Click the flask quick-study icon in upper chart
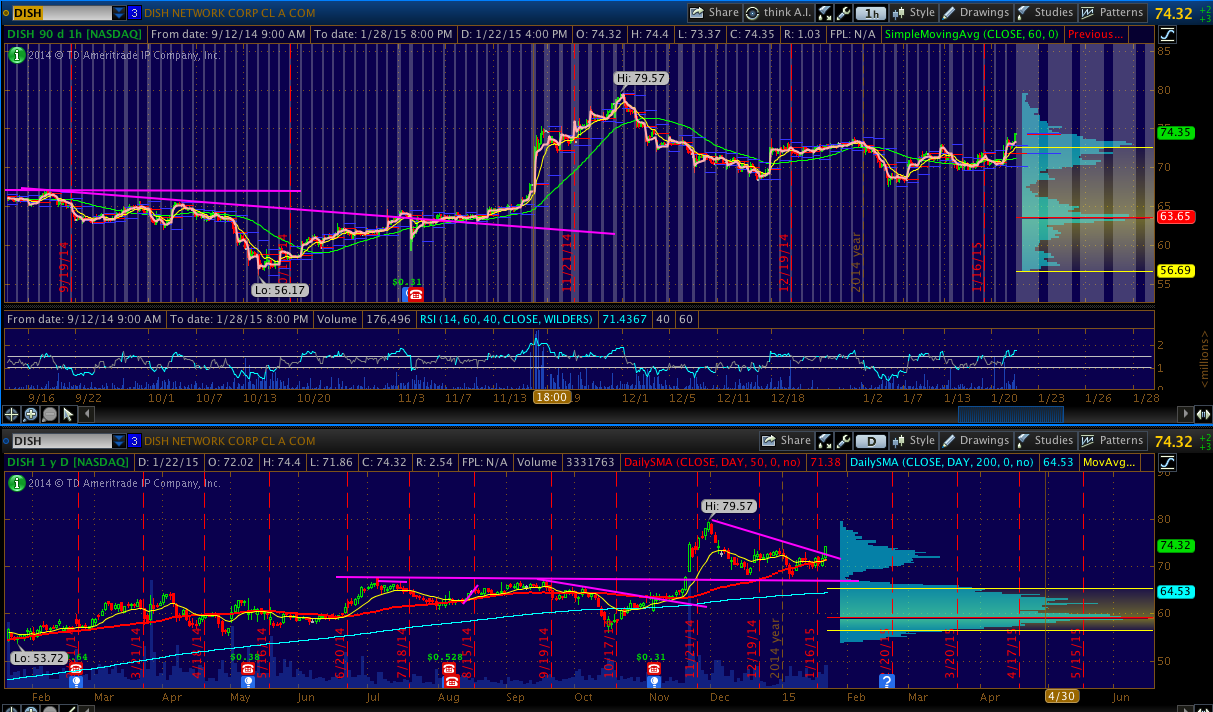This screenshot has width=1213, height=712. [x=825, y=13]
